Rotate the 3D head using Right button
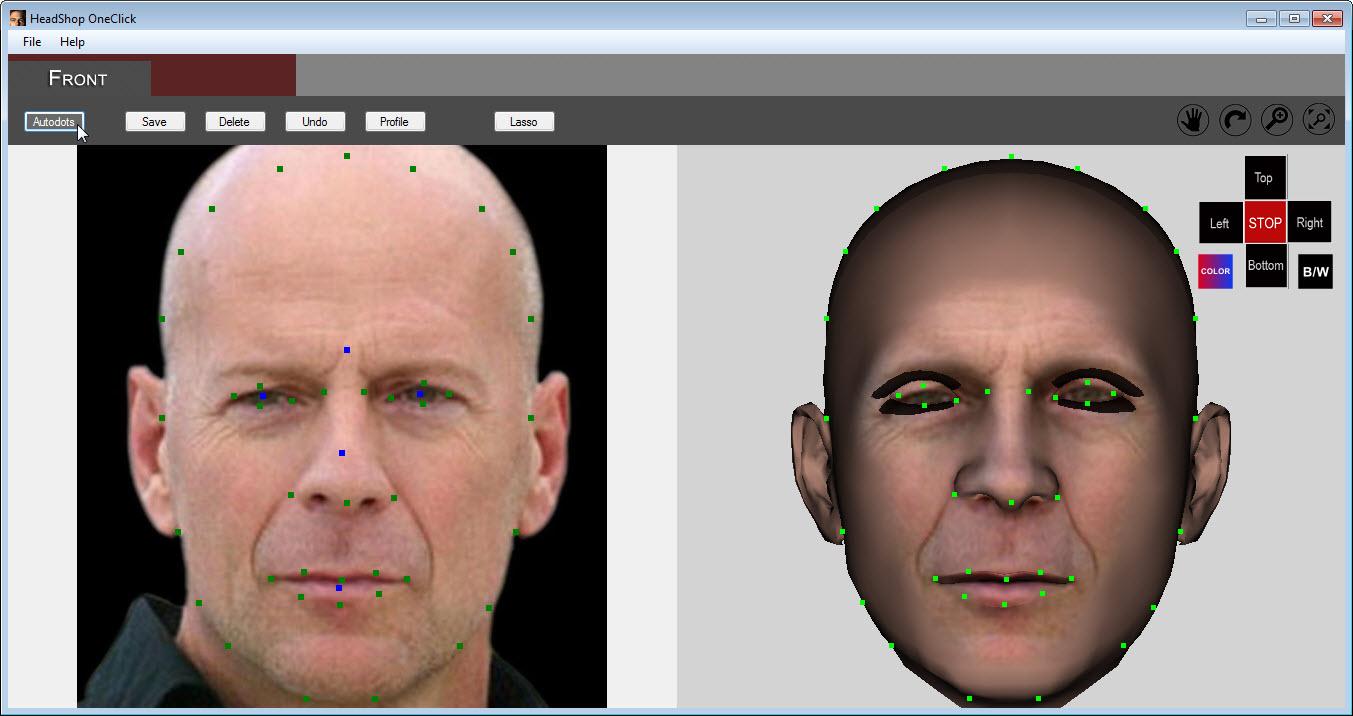 coord(1310,223)
